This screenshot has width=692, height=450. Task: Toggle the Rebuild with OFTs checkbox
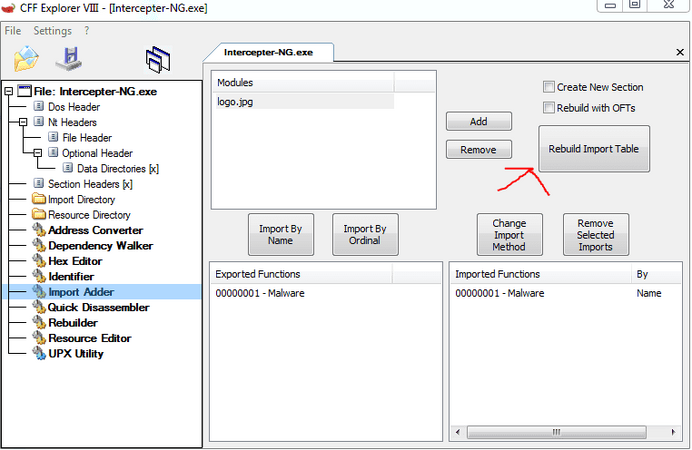pyautogui.click(x=549, y=108)
